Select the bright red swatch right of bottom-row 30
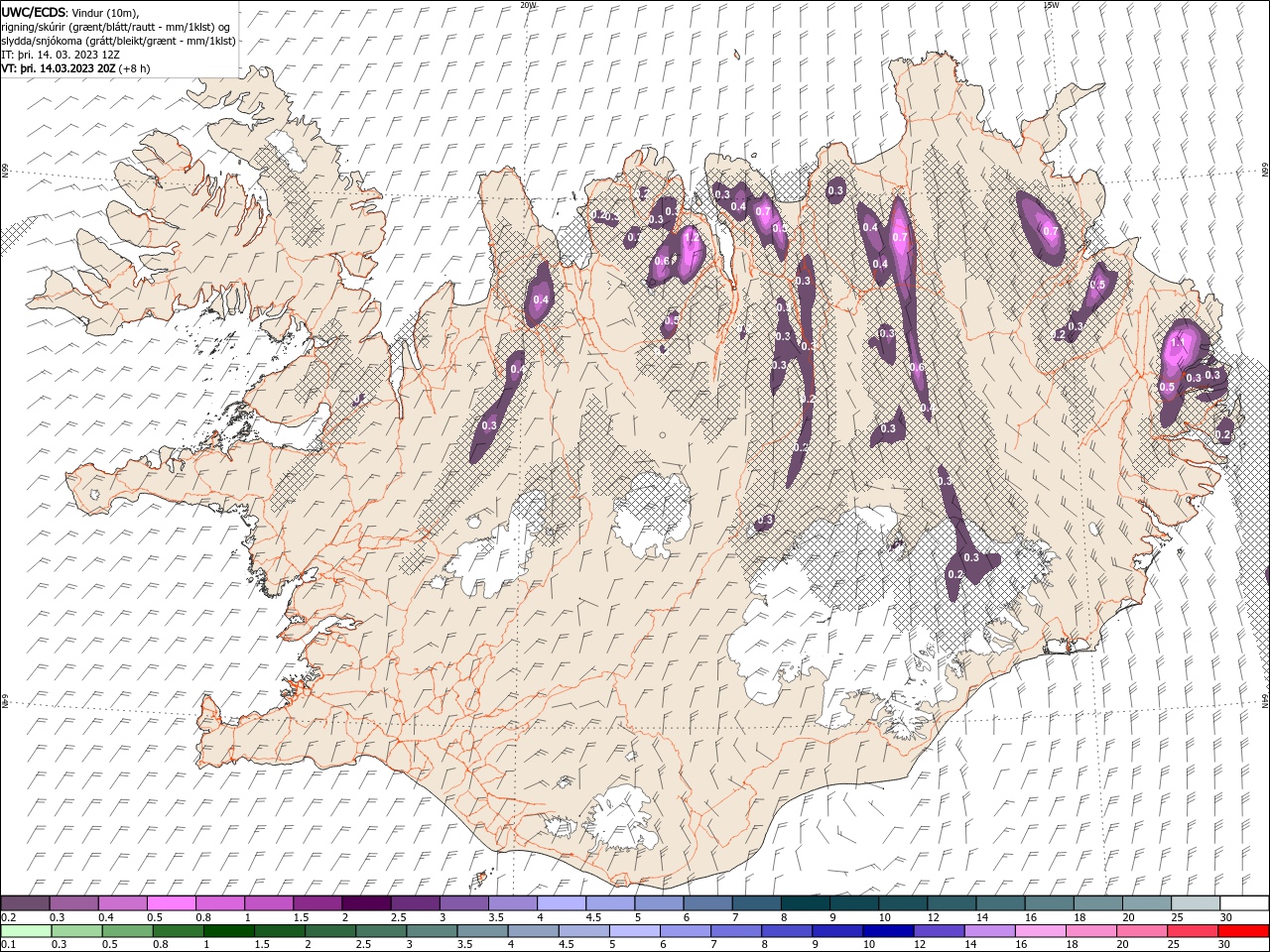Image resolution: width=1270 pixels, height=952 pixels. (1243, 931)
